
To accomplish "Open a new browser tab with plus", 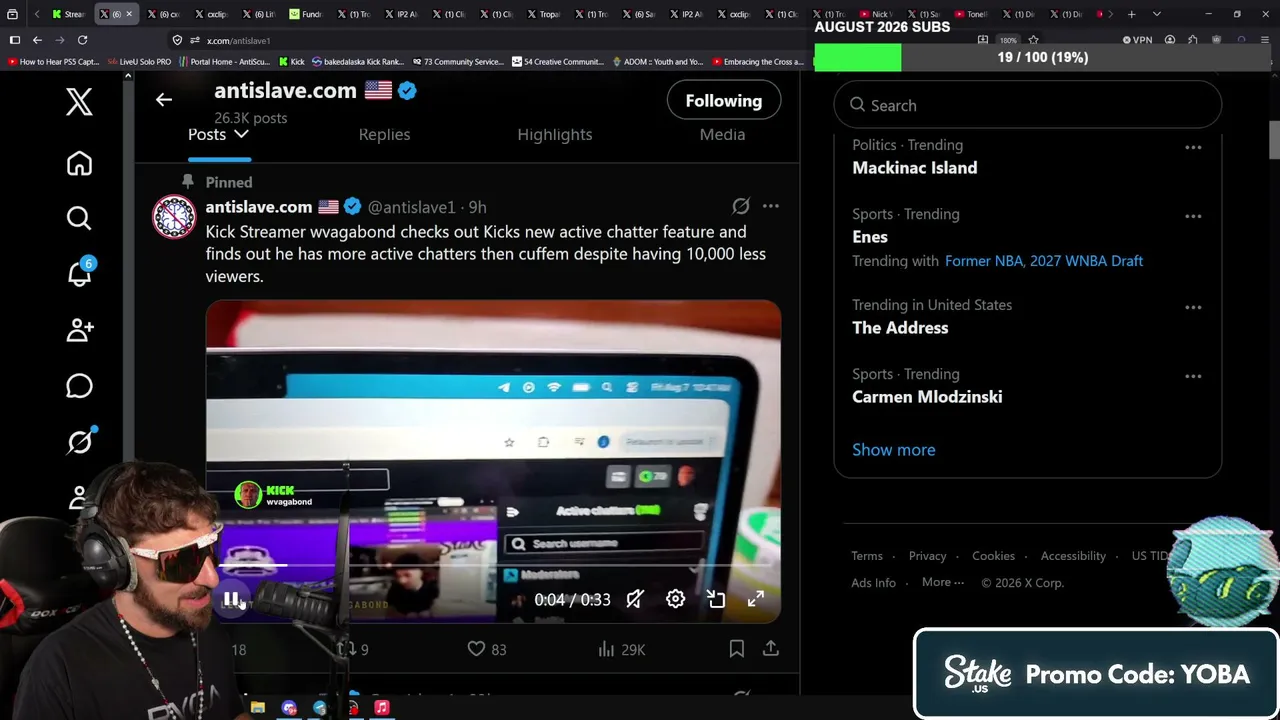I will pyautogui.click(x=1131, y=14).
